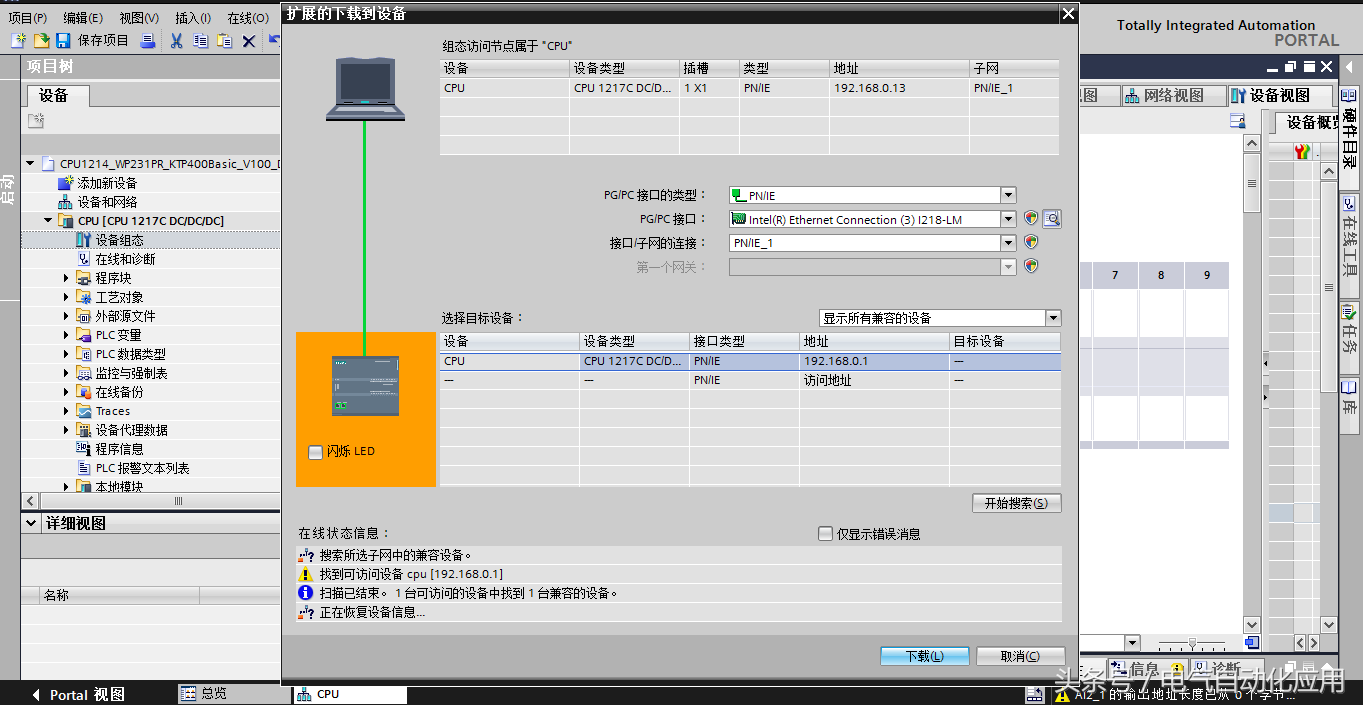Click the Save project disk icon
This screenshot has height=705, width=1363.
[63, 41]
